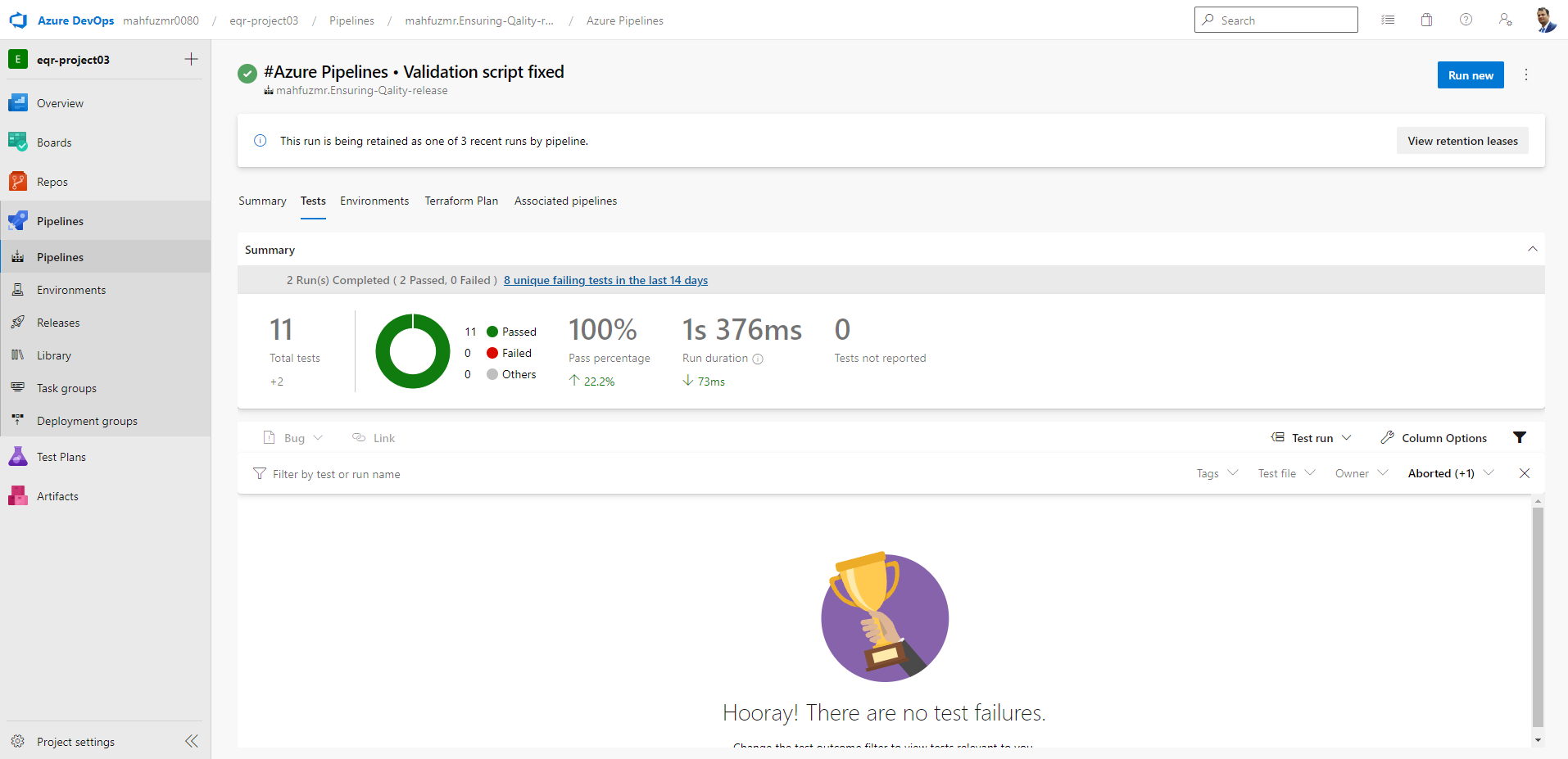Open Task groups in the sidebar

pyautogui.click(x=105, y=388)
